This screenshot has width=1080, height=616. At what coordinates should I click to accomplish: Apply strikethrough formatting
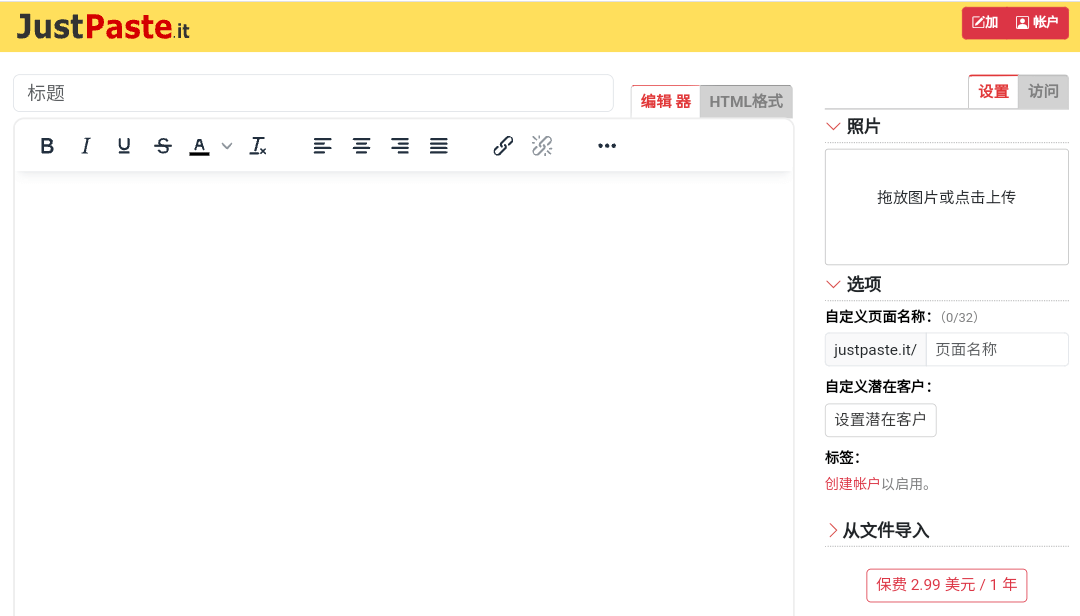pyautogui.click(x=163, y=146)
